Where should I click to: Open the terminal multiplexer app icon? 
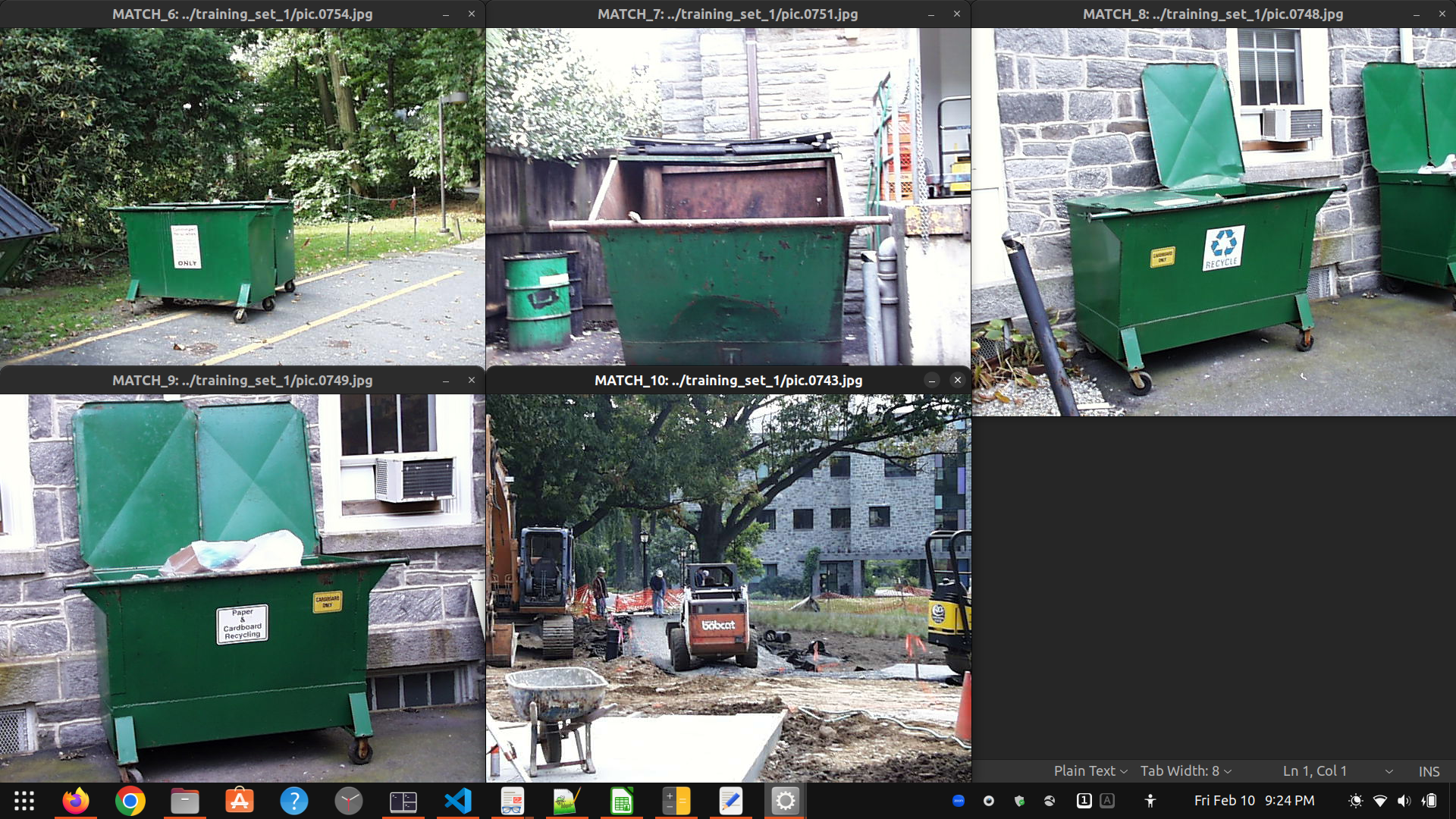pyautogui.click(x=403, y=801)
